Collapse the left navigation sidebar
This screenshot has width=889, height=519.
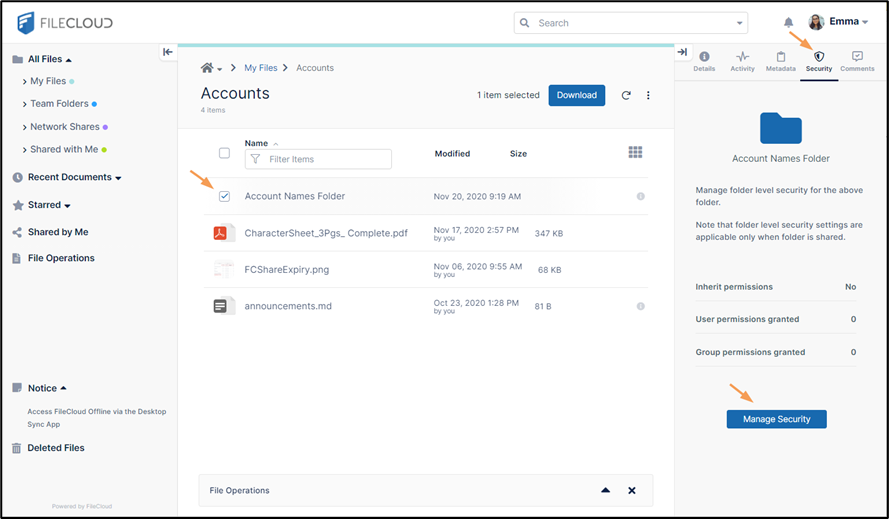pyautogui.click(x=167, y=52)
